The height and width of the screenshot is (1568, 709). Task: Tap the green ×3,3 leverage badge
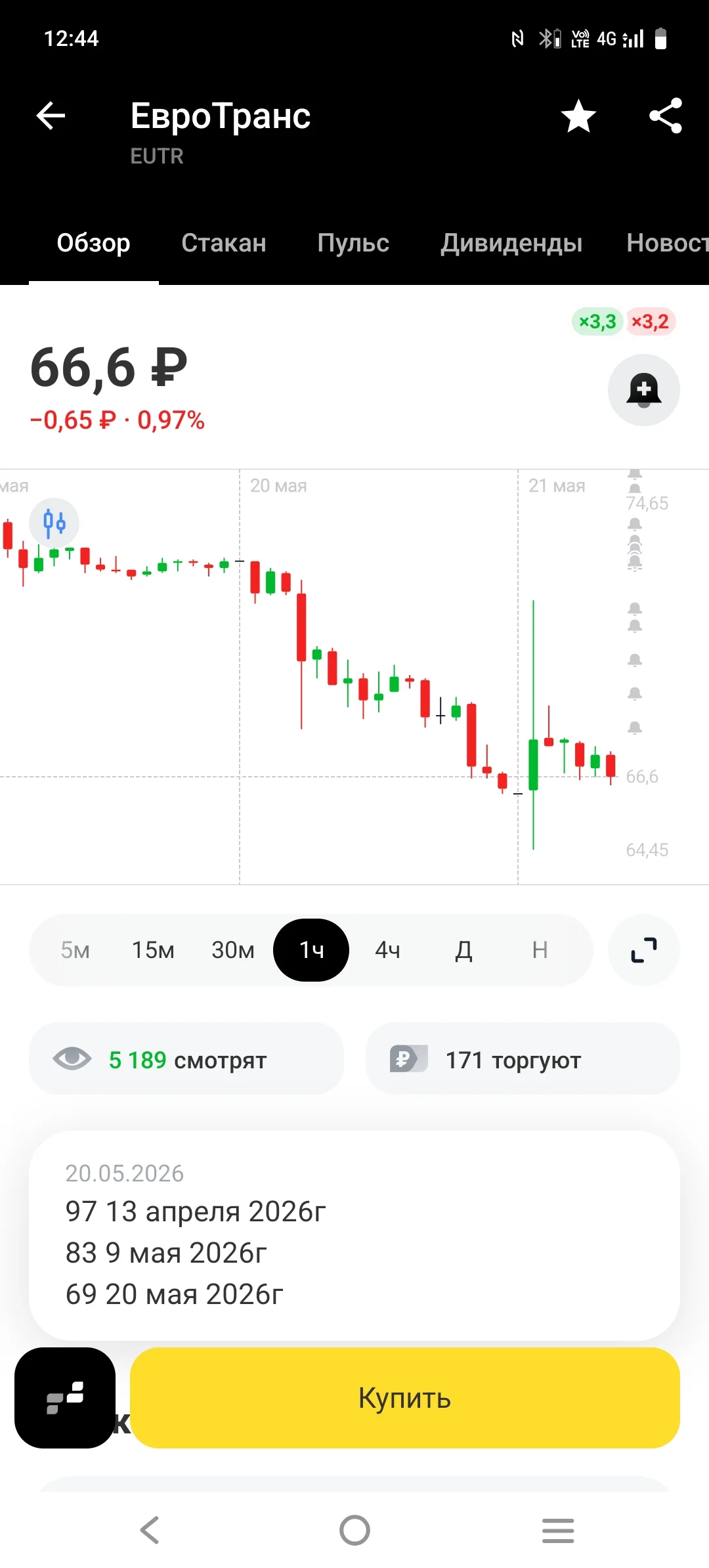pyautogui.click(x=597, y=322)
